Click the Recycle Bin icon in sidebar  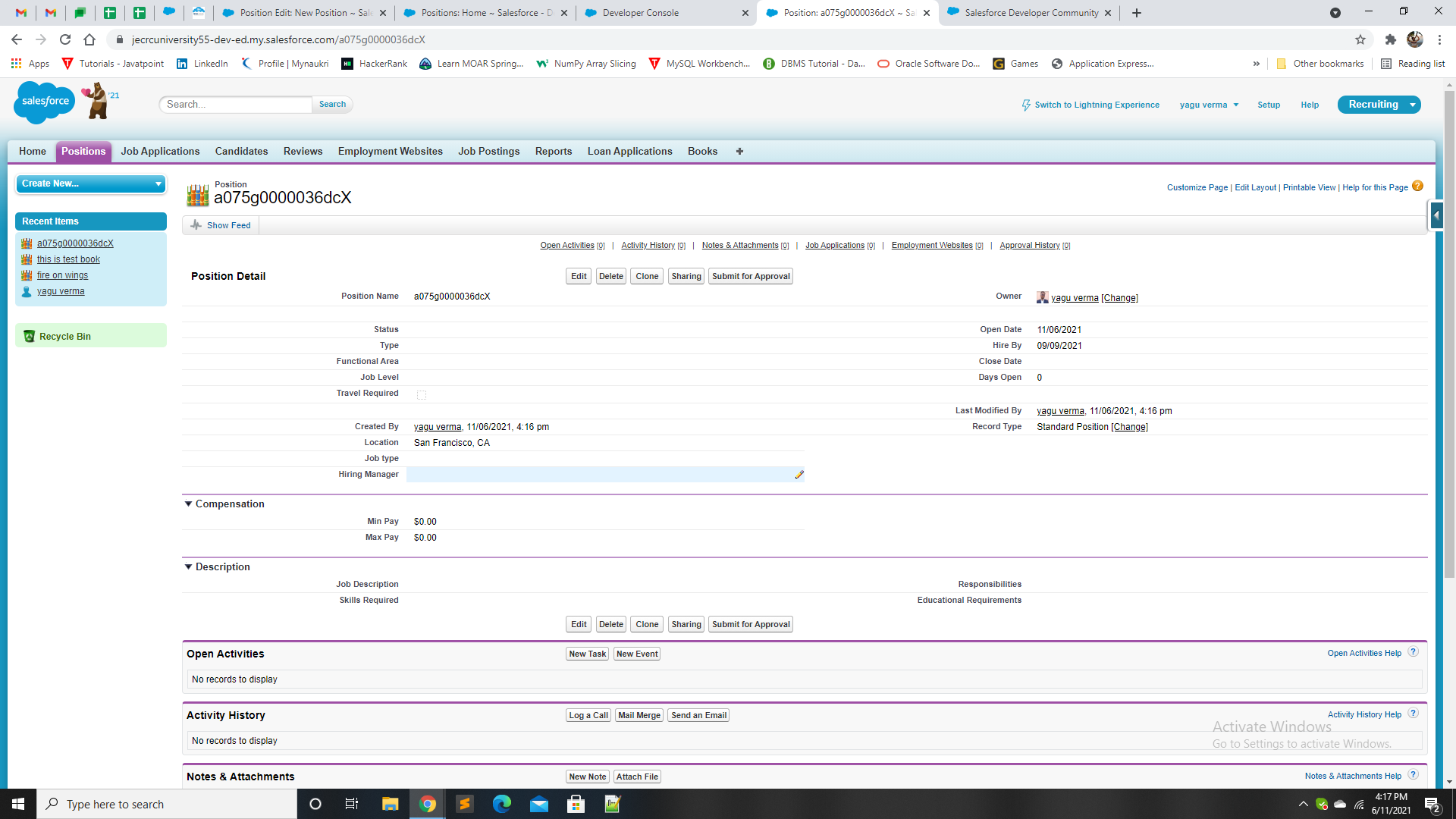29,337
